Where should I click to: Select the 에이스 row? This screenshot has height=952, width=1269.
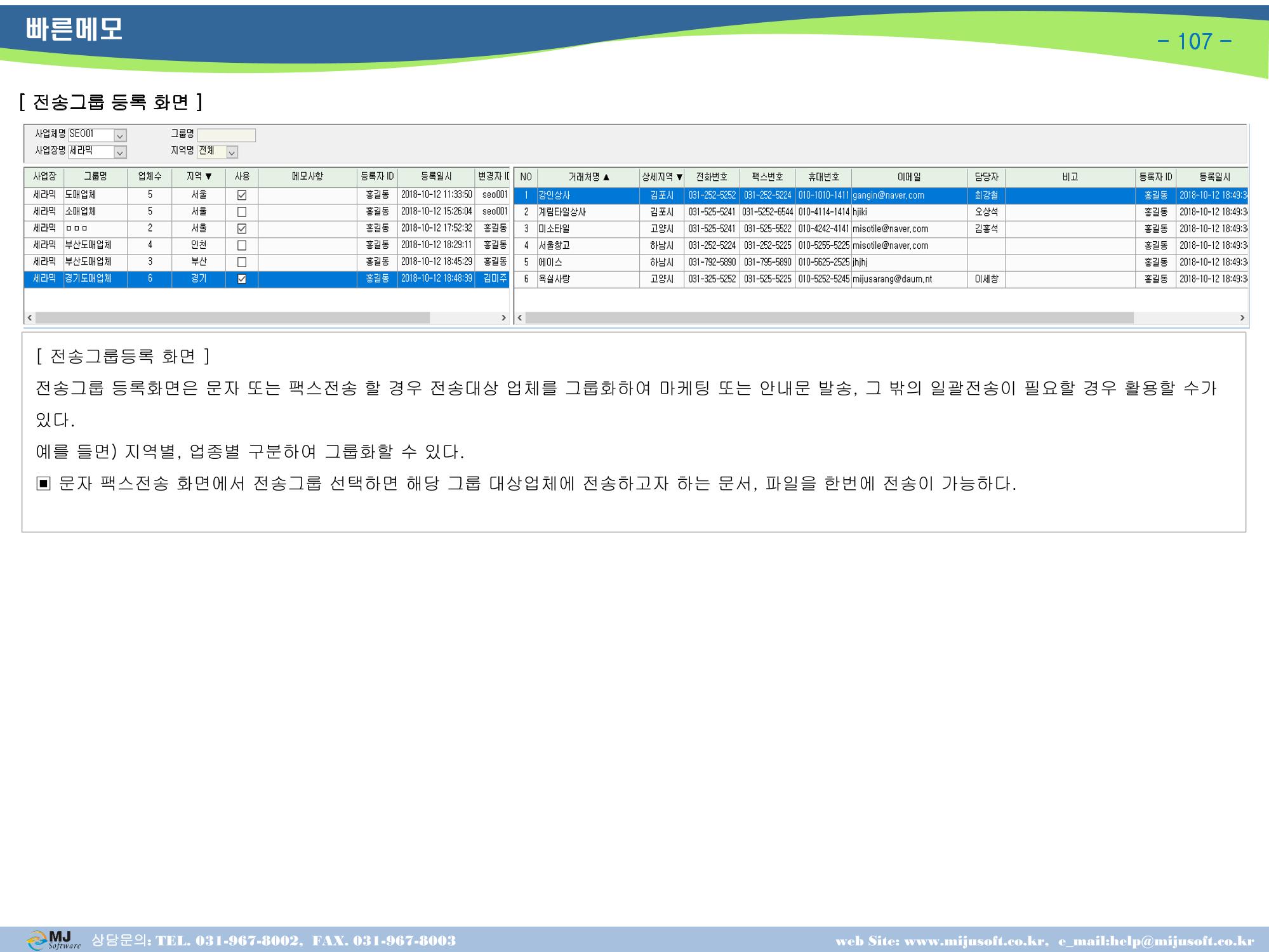[x=881, y=262]
